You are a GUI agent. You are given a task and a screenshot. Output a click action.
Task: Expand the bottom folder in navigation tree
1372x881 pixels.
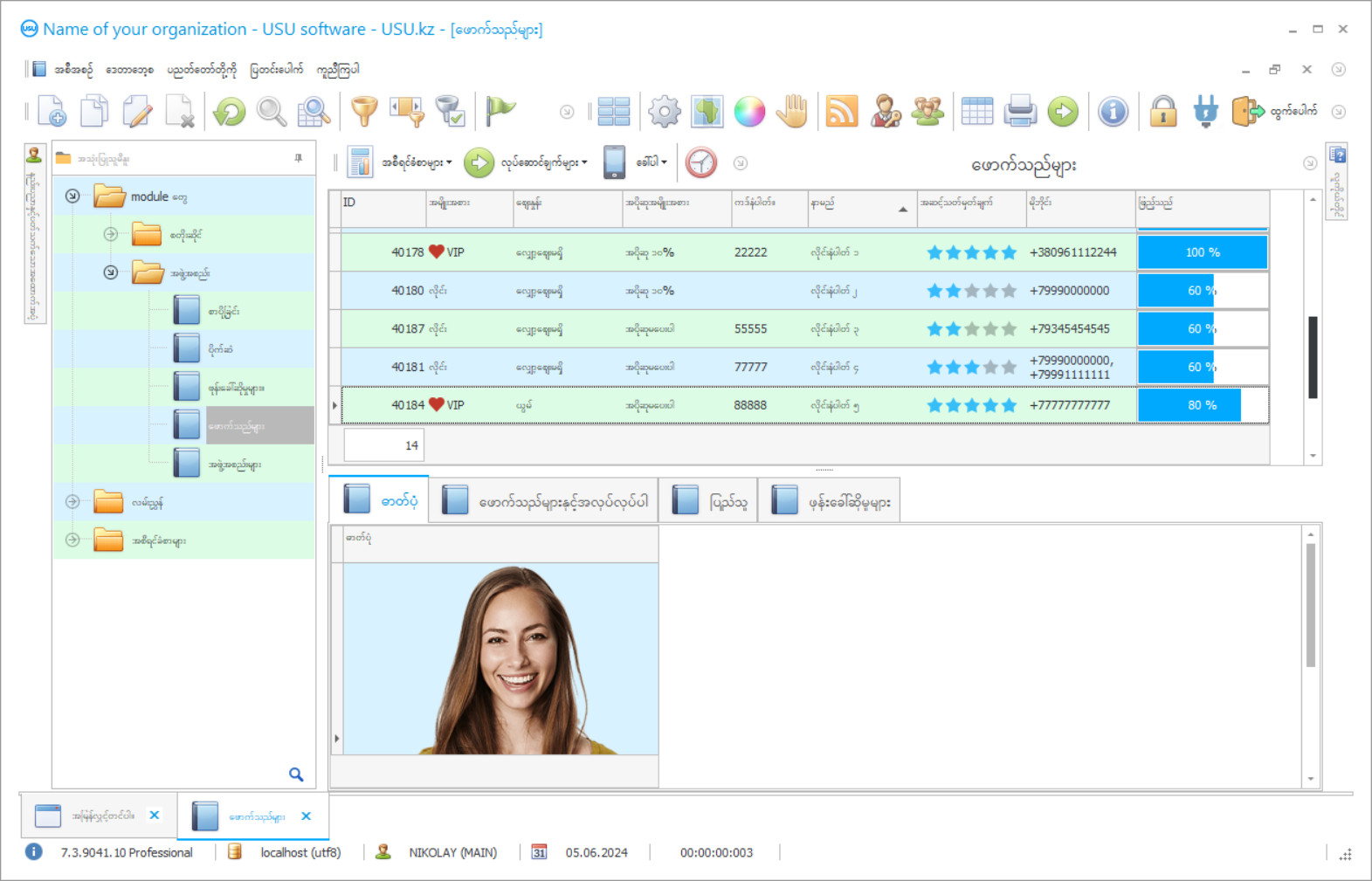pos(72,540)
